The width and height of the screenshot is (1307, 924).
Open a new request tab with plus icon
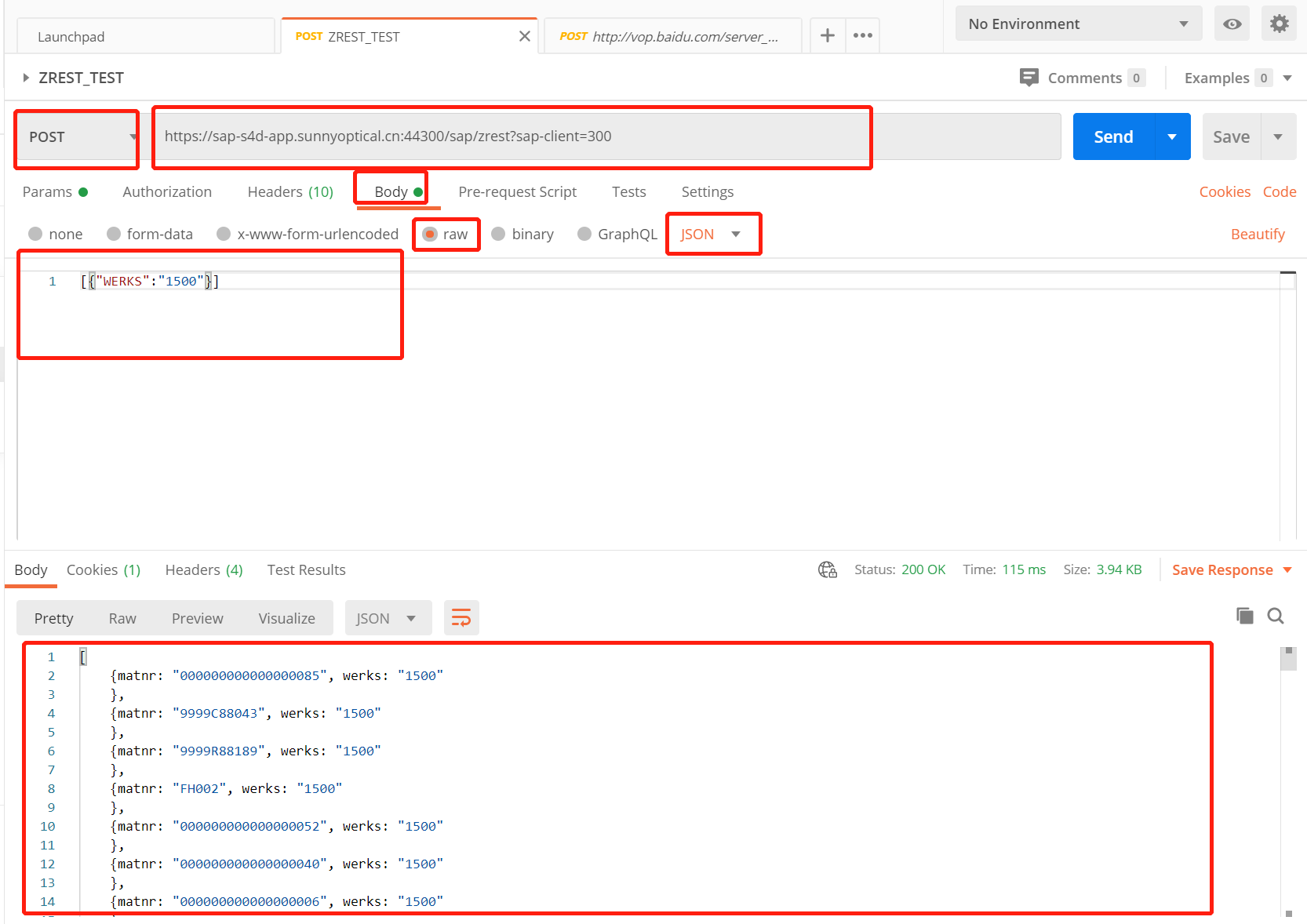point(827,35)
